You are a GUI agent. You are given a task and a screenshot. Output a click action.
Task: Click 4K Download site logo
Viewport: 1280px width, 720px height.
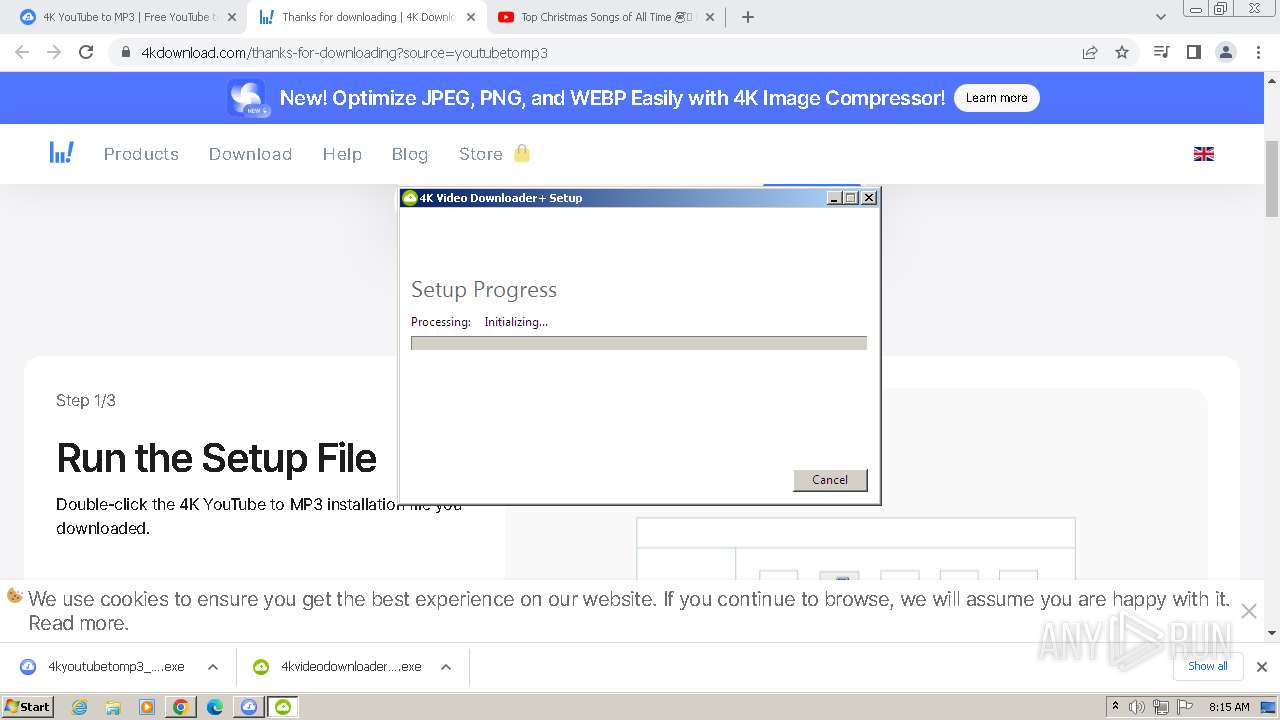click(61, 153)
